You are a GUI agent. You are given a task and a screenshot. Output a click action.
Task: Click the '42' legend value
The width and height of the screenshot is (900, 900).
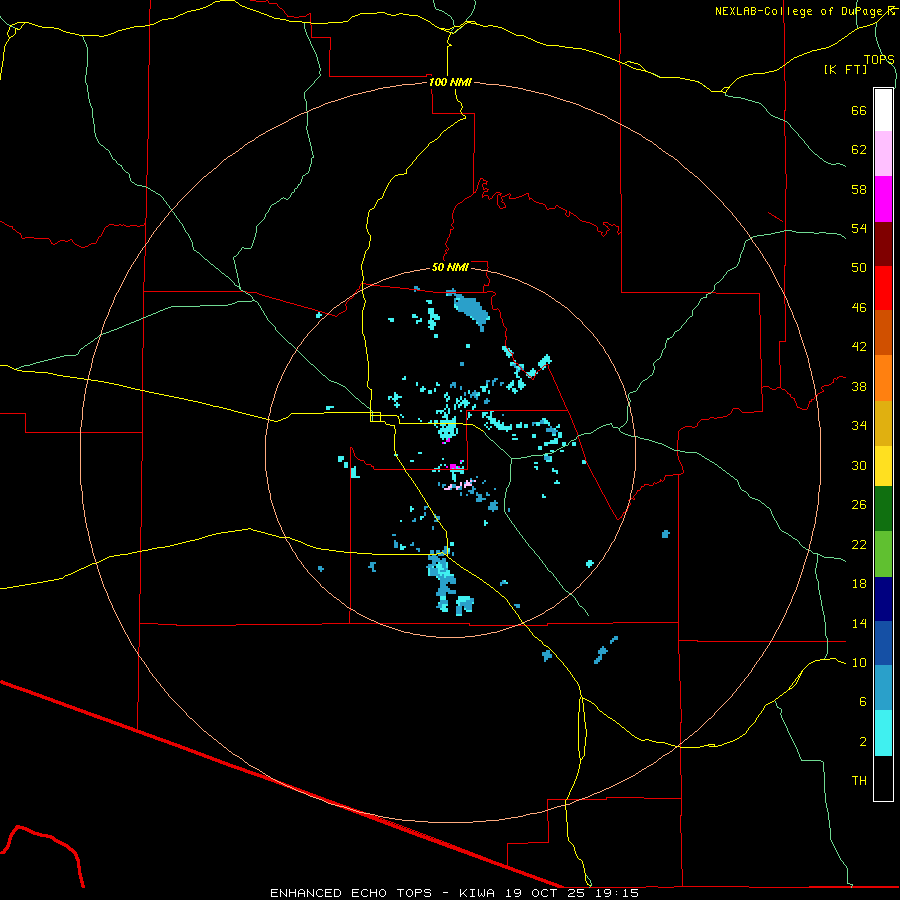859,347
